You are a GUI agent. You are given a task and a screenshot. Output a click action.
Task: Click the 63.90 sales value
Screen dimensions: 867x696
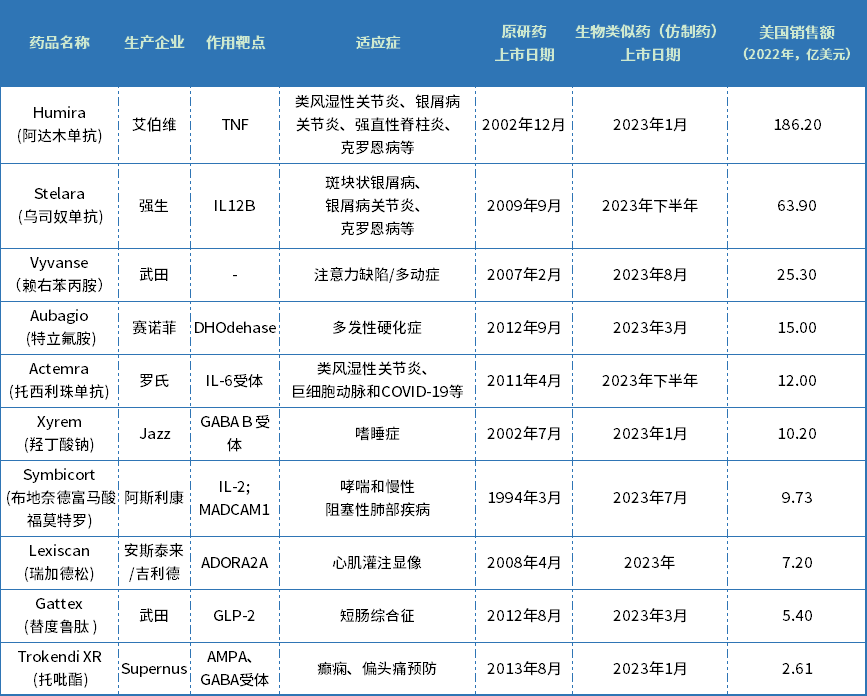tap(797, 206)
